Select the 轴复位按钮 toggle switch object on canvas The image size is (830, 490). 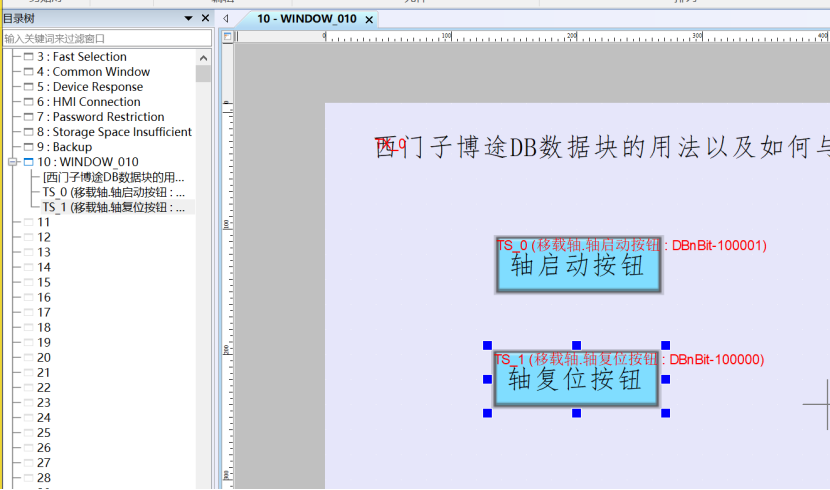(576, 379)
